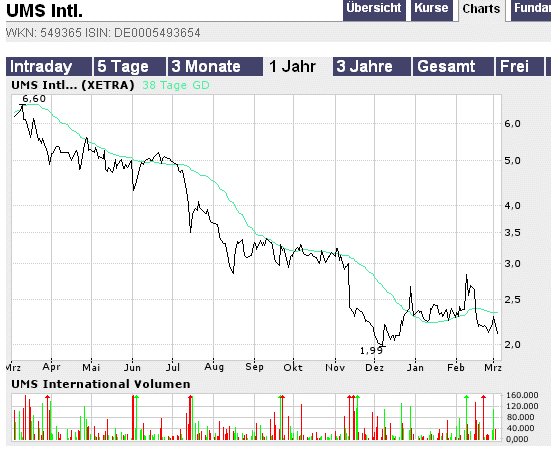Click the 2,5 price axis label

pyautogui.click(x=512, y=300)
